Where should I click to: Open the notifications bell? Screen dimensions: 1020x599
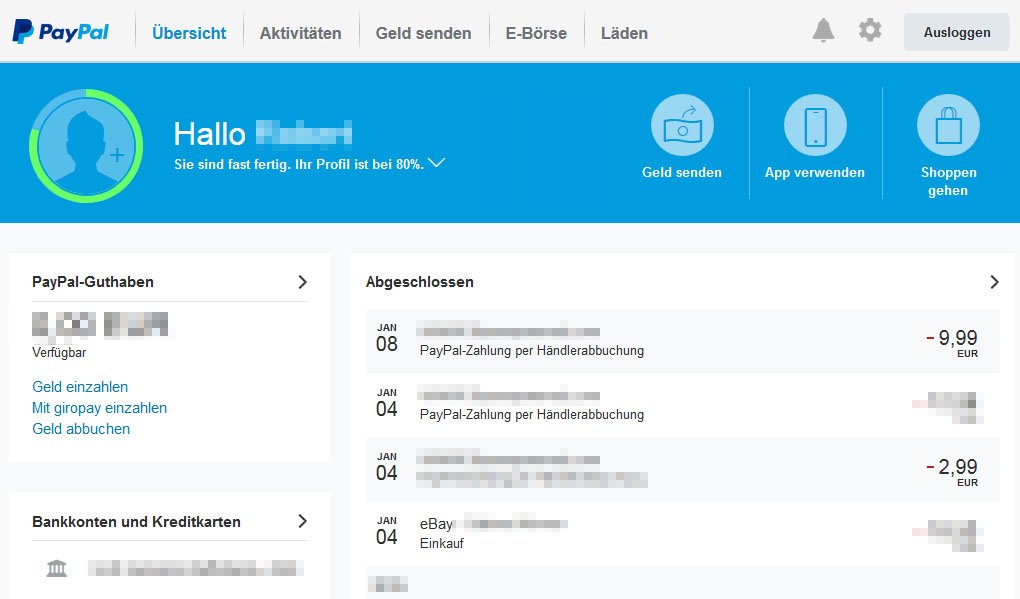pyautogui.click(x=823, y=31)
